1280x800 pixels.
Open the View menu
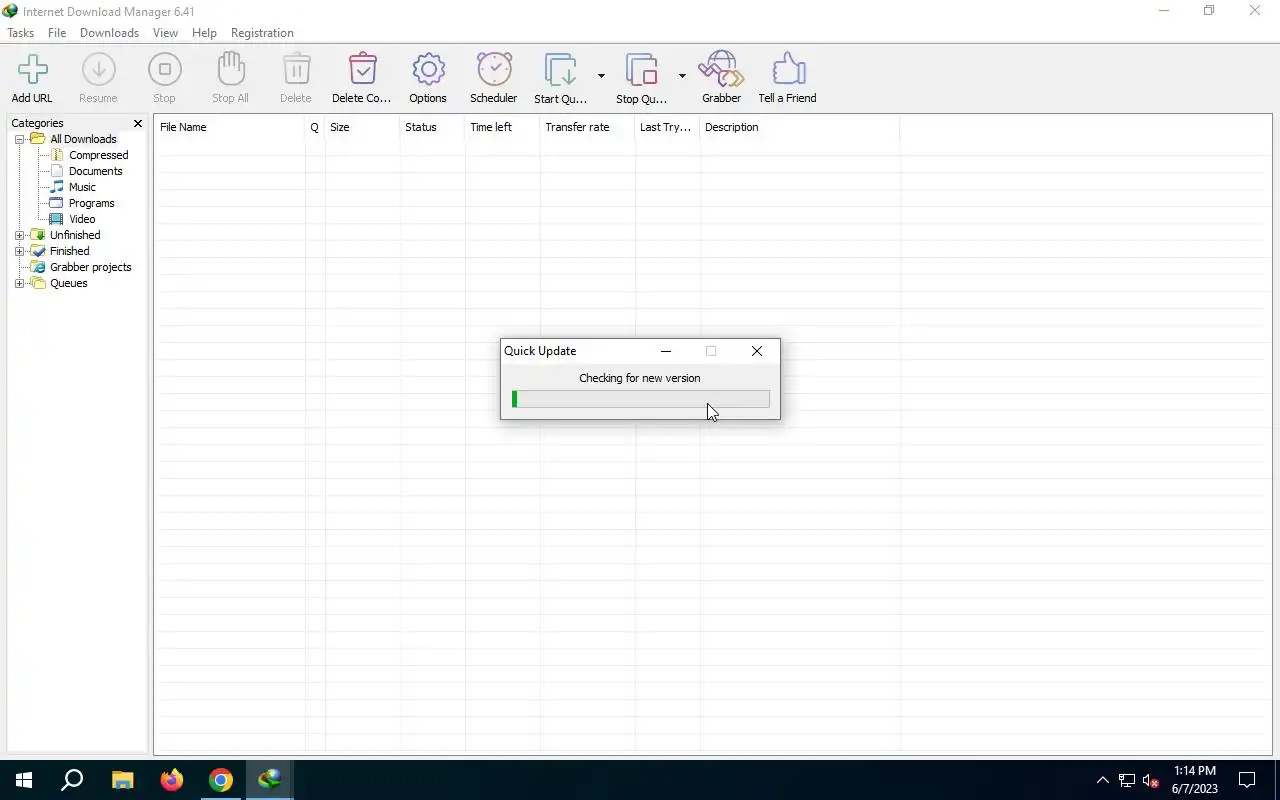(x=165, y=33)
